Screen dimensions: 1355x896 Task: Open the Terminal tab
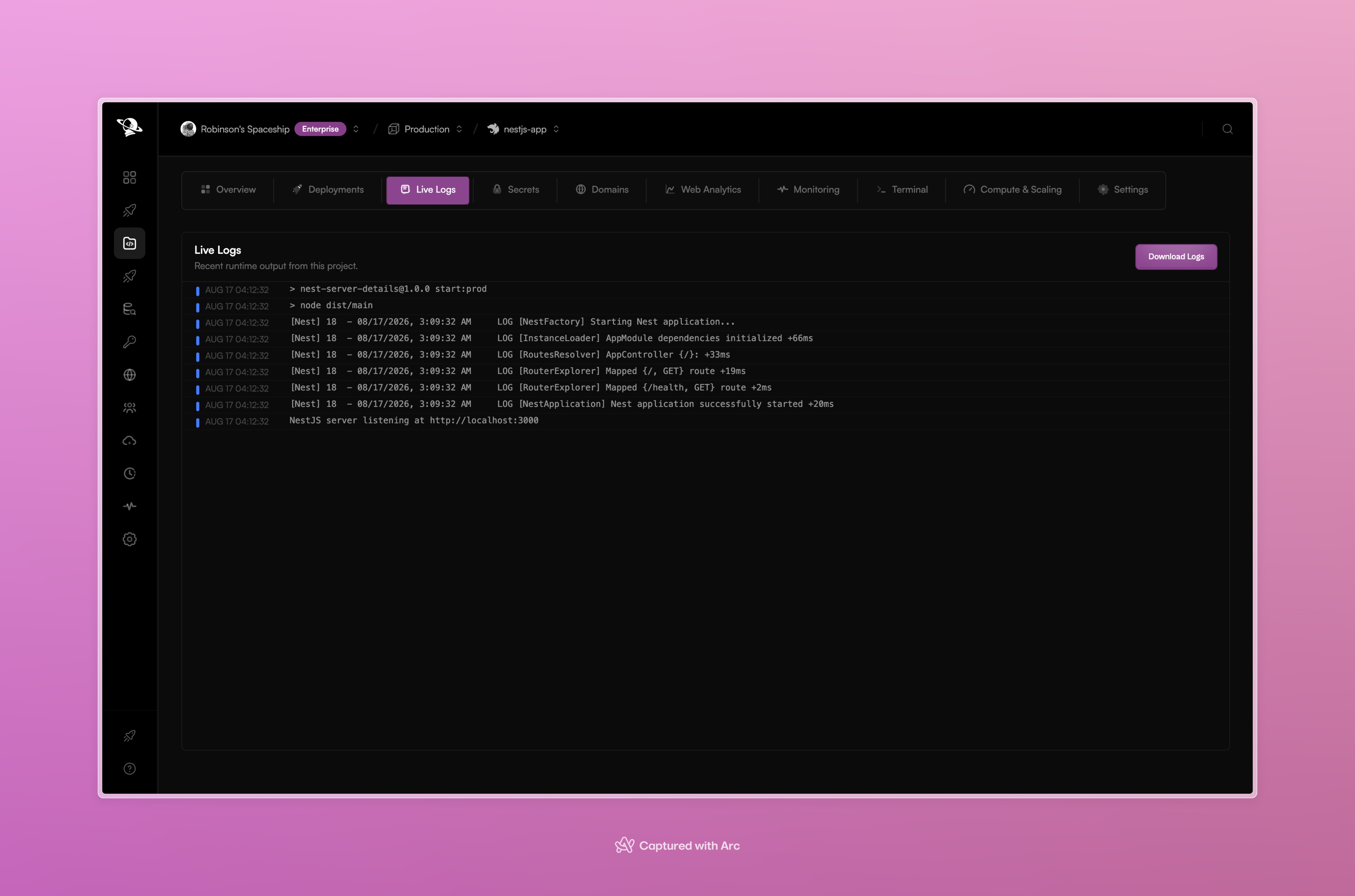coord(902,190)
